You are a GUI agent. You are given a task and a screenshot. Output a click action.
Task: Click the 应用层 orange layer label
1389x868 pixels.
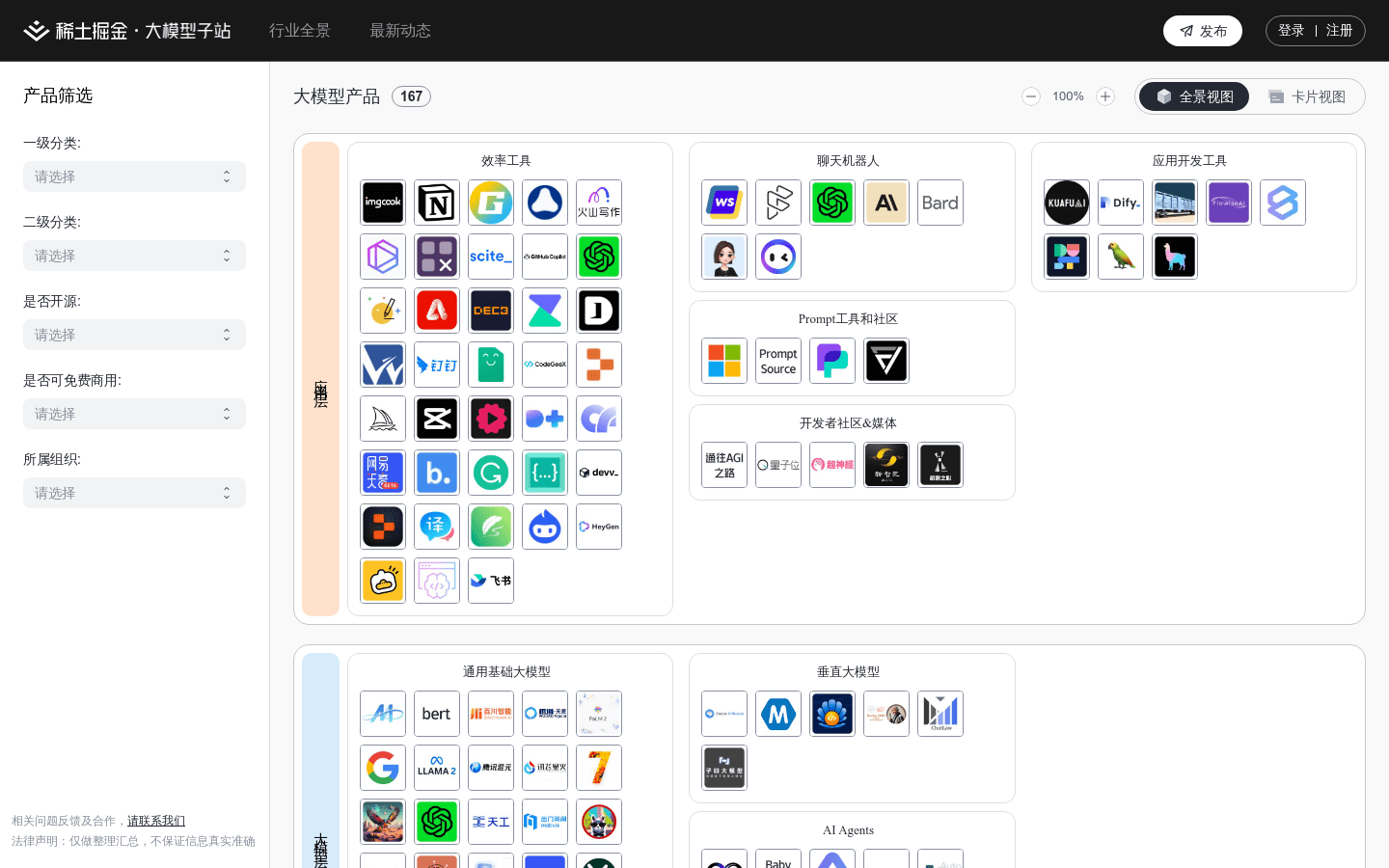pyautogui.click(x=320, y=379)
